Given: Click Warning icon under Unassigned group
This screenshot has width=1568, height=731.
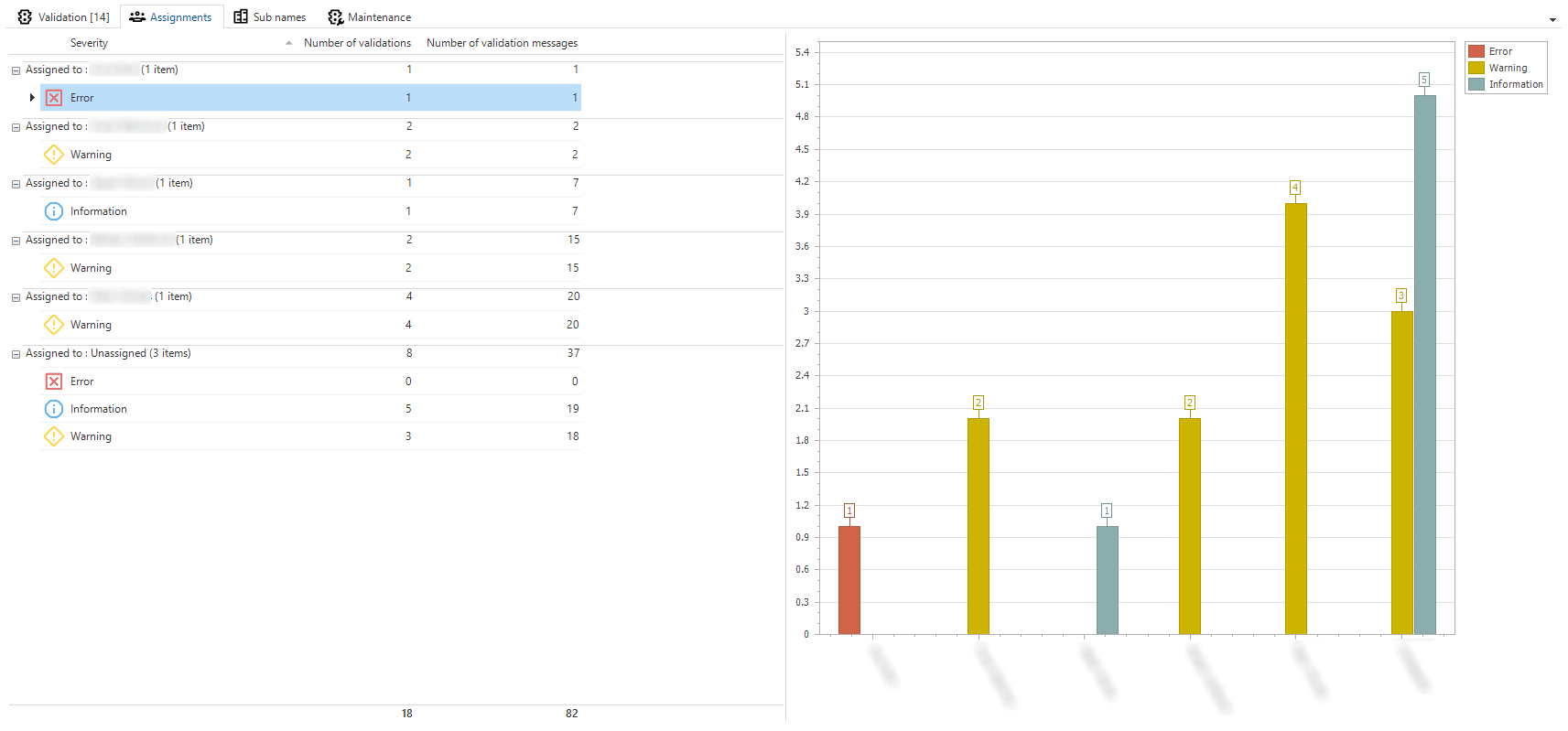Looking at the screenshot, I should coord(54,436).
